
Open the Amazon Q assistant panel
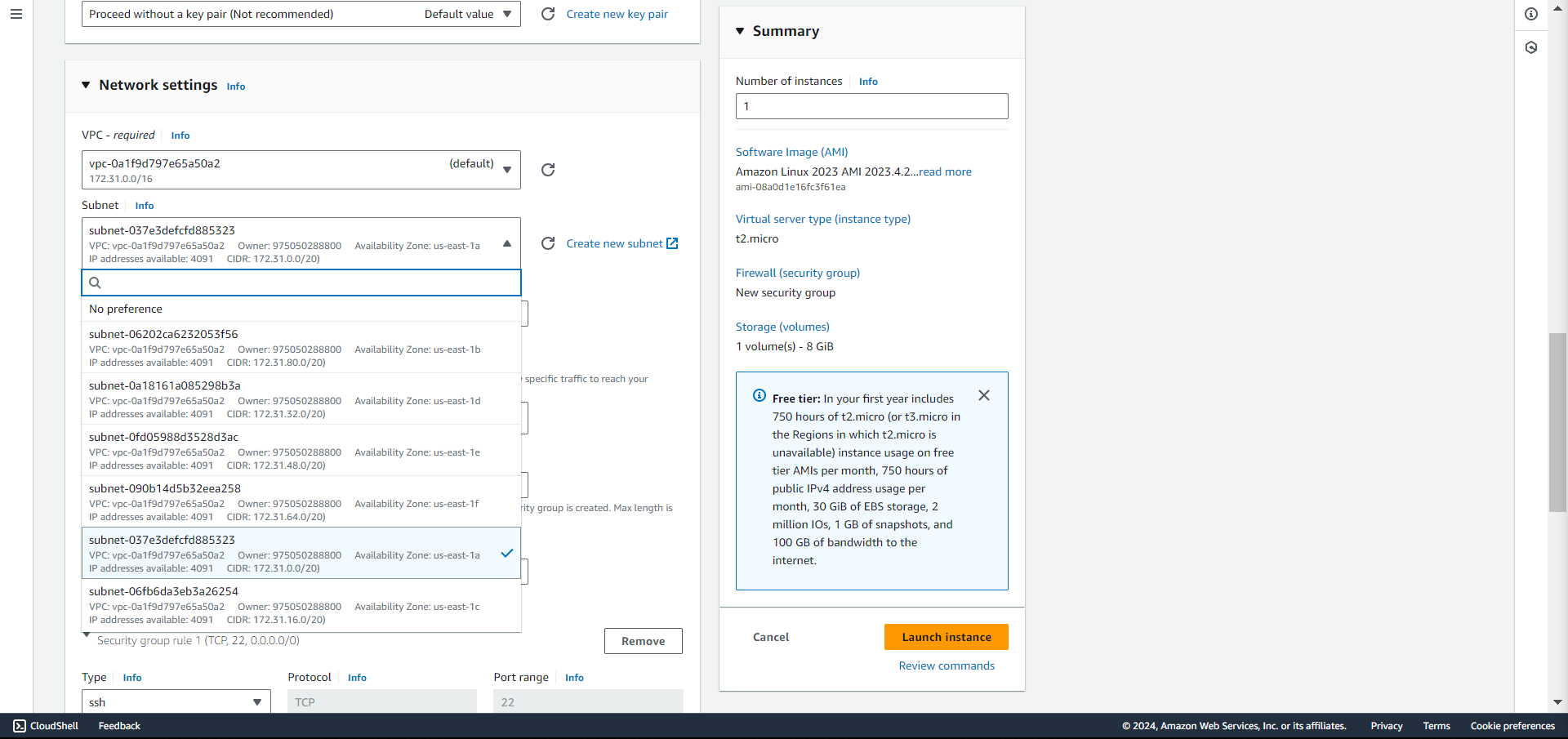[1532, 47]
